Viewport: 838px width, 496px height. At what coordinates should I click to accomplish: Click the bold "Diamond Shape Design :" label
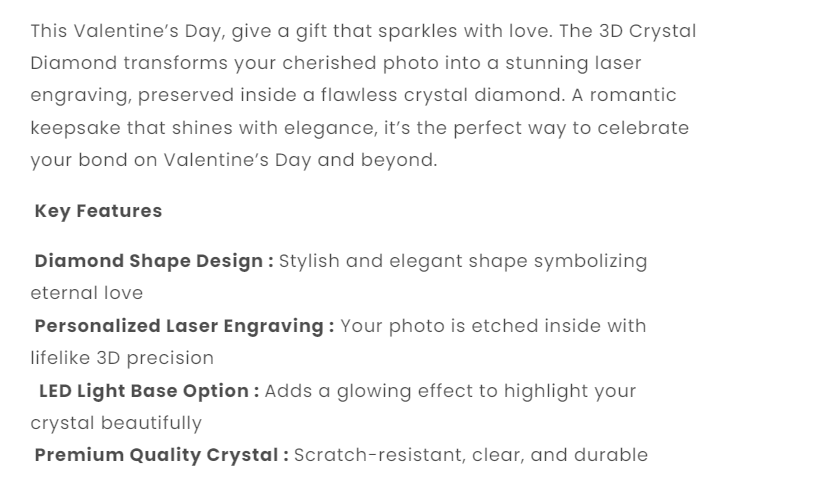pos(154,261)
